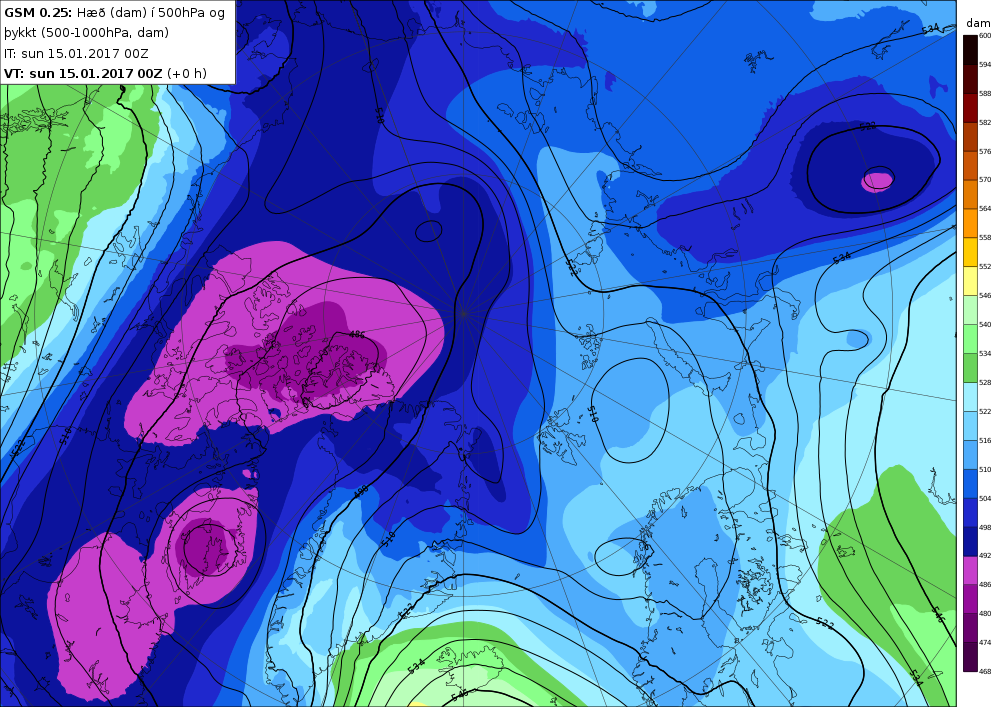Image resolution: width=1000 pixels, height=707 pixels.
Task: Click the 504 value on the color bar scale
Action: tap(985, 499)
